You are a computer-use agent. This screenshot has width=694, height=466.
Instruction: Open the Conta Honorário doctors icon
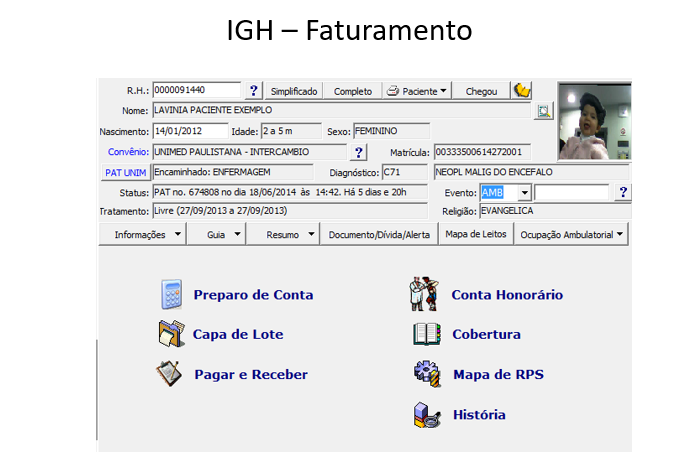[x=424, y=294]
